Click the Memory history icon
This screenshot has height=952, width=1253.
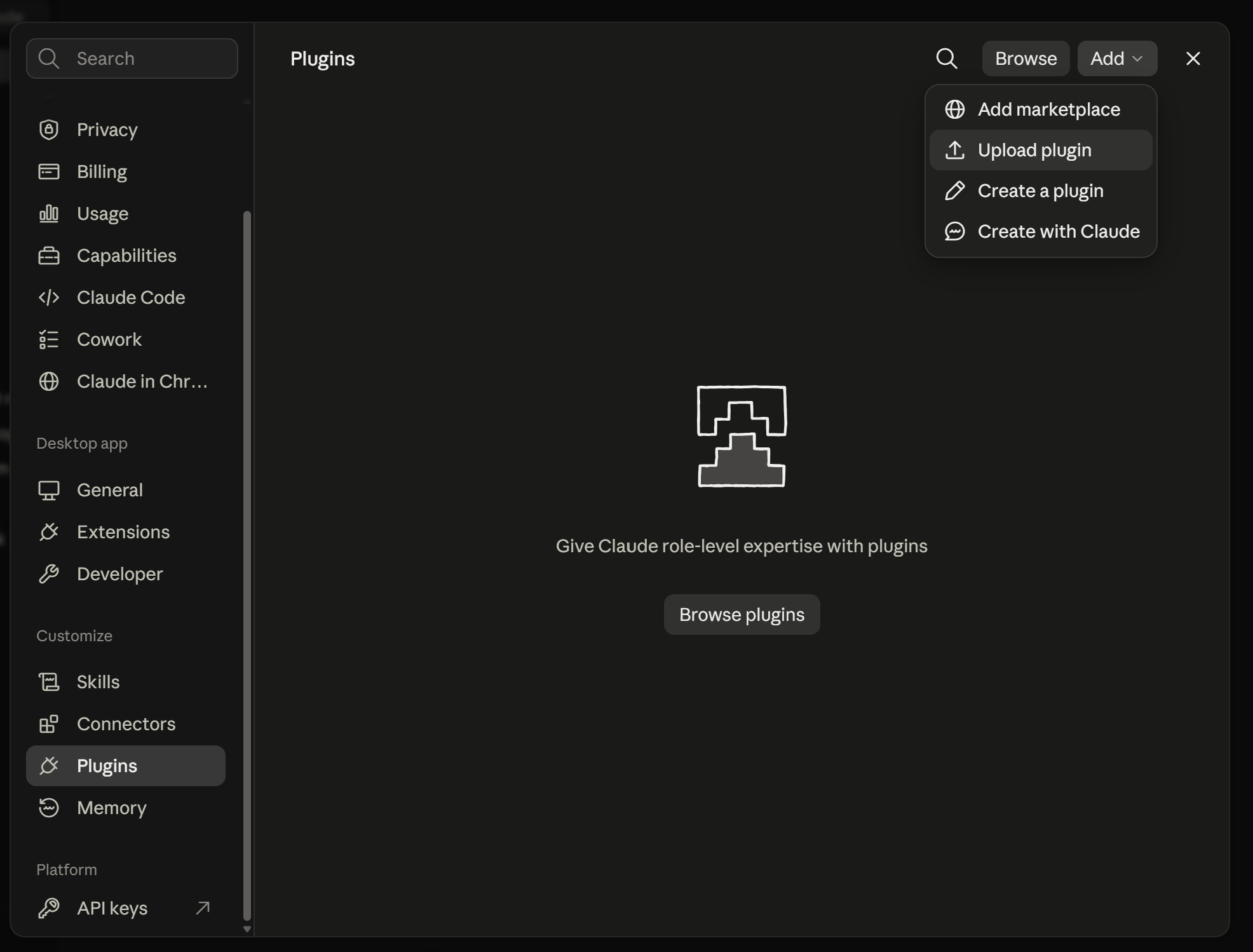click(x=49, y=808)
